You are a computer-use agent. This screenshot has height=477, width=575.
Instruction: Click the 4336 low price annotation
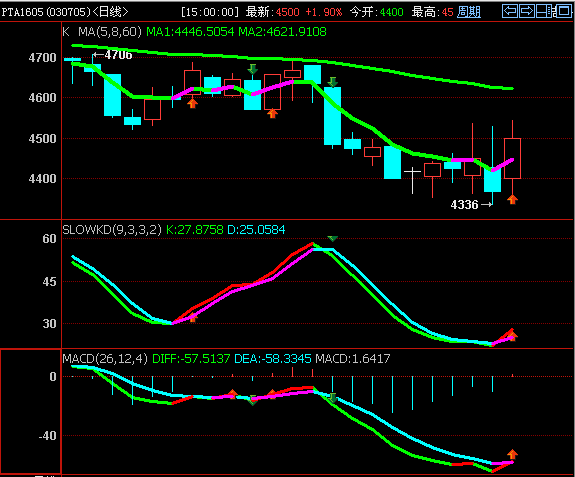[471, 205]
